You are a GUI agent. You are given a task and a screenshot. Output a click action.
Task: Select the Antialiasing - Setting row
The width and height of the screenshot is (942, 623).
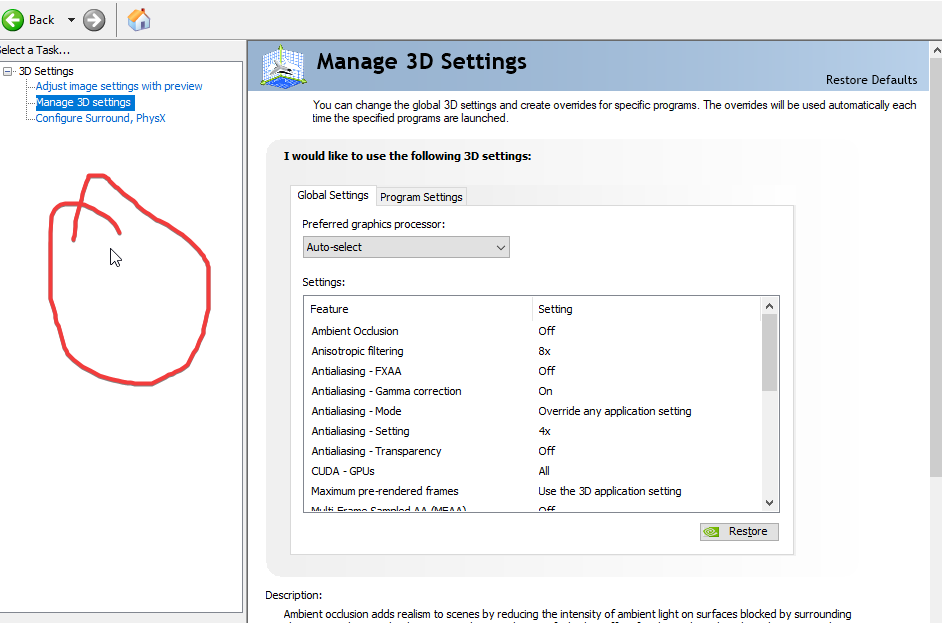coord(532,431)
